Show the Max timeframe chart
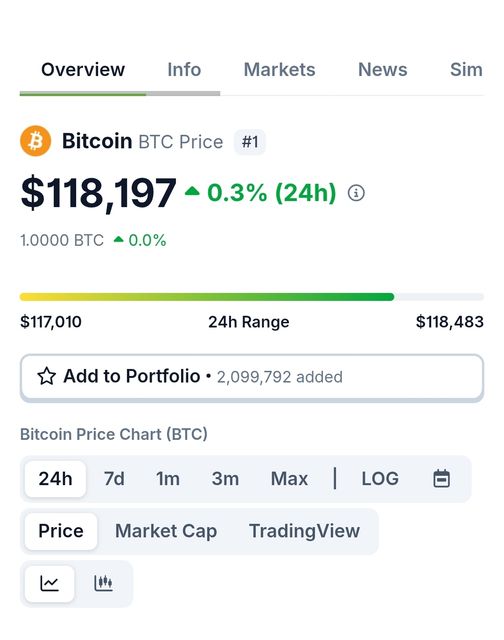The width and height of the screenshot is (504, 640). (x=289, y=479)
